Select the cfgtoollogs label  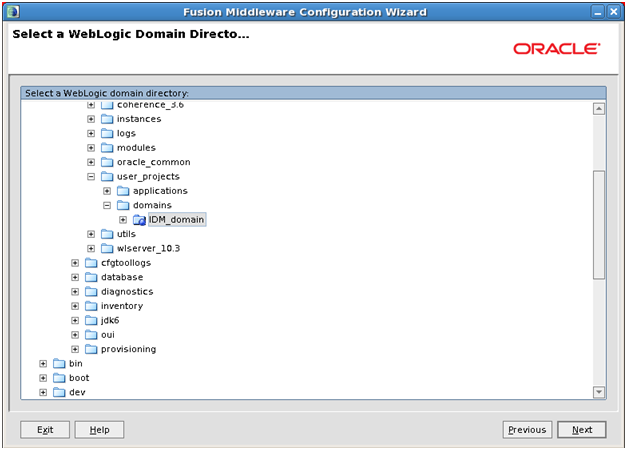[126, 263]
